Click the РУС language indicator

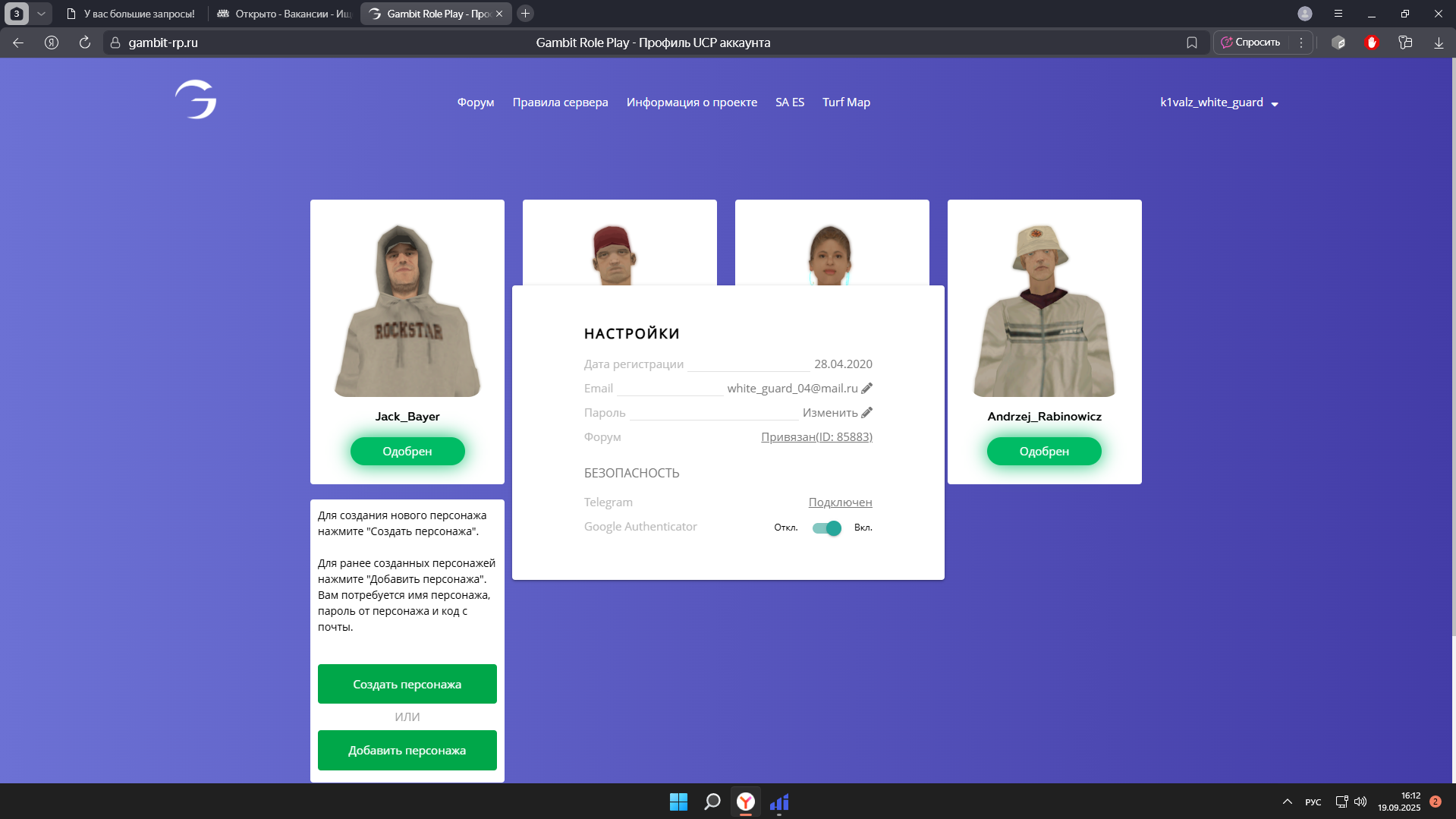(x=1313, y=802)
